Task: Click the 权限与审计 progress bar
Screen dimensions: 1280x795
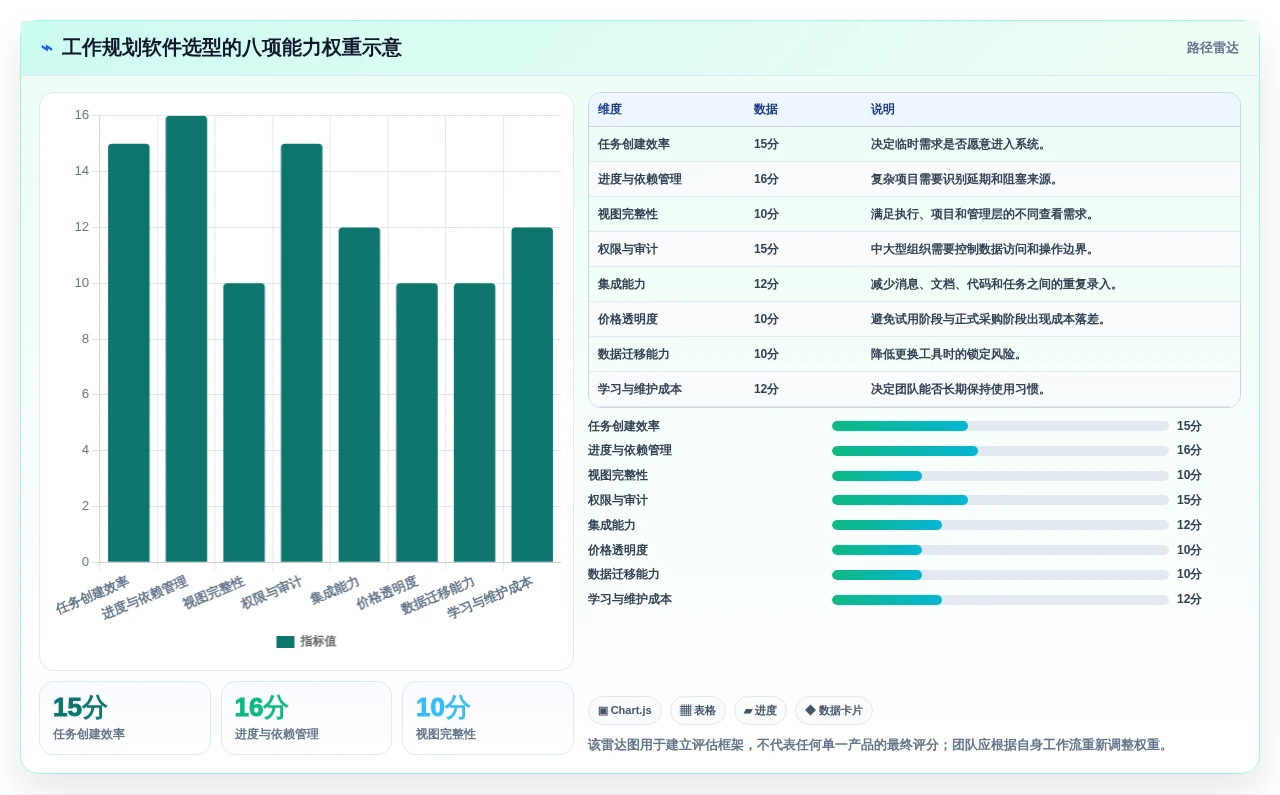Action: 1000,500
